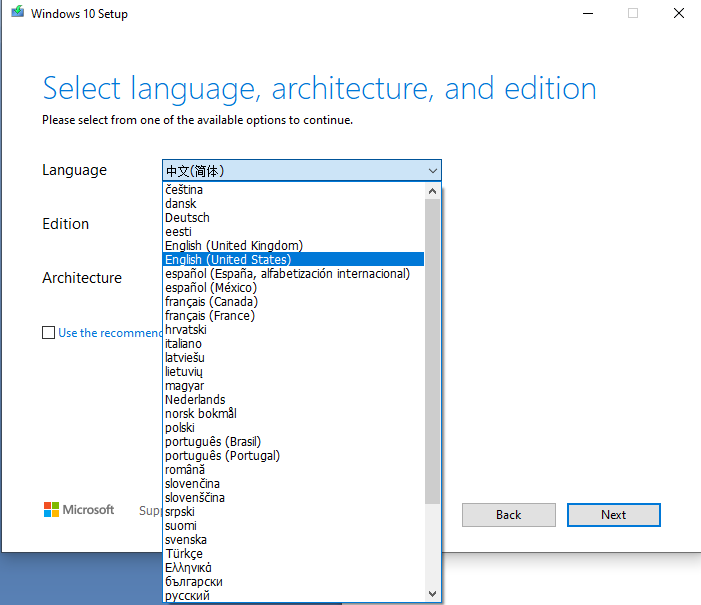Click the Language combo box showing 中文(简体)
The width and height of the screenshot is (701, 605).
click(301, 170)
